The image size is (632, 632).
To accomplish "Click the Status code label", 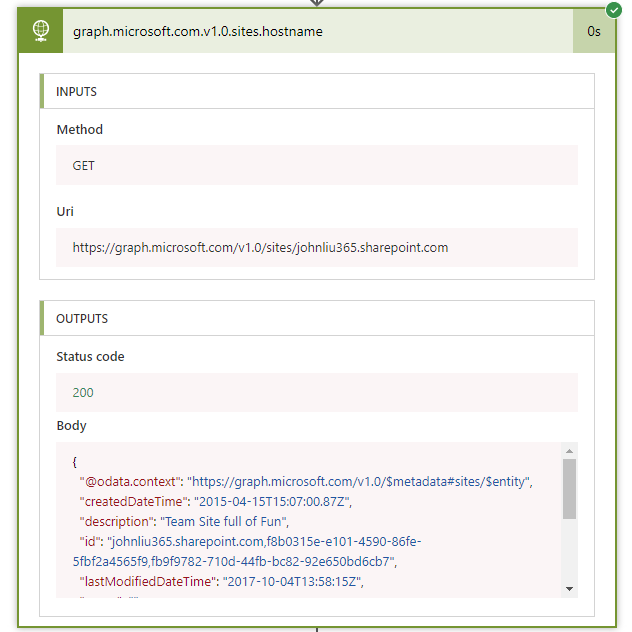I will (90, 357).
